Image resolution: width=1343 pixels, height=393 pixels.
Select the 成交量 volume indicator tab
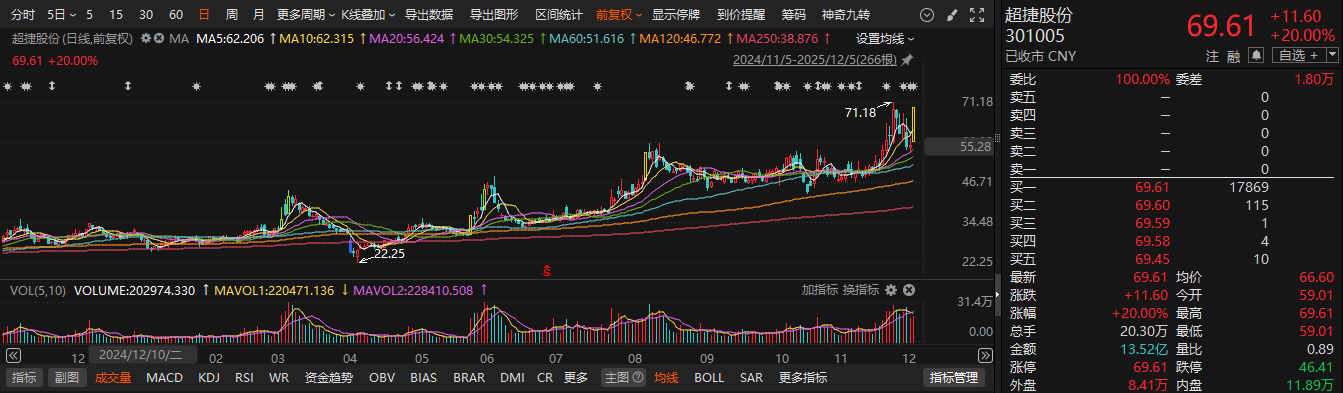tap(113, 378)
